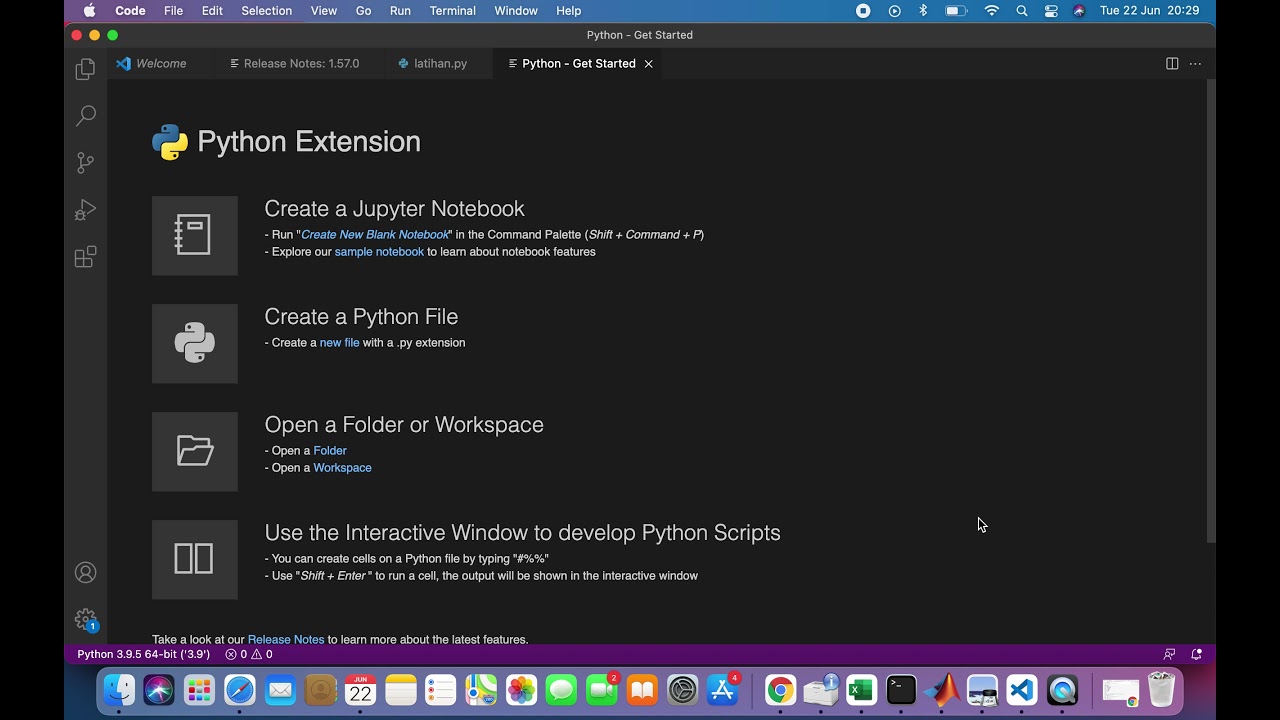
Task: Open MATLAB from the Dock
Action: (x=942, y=690)
